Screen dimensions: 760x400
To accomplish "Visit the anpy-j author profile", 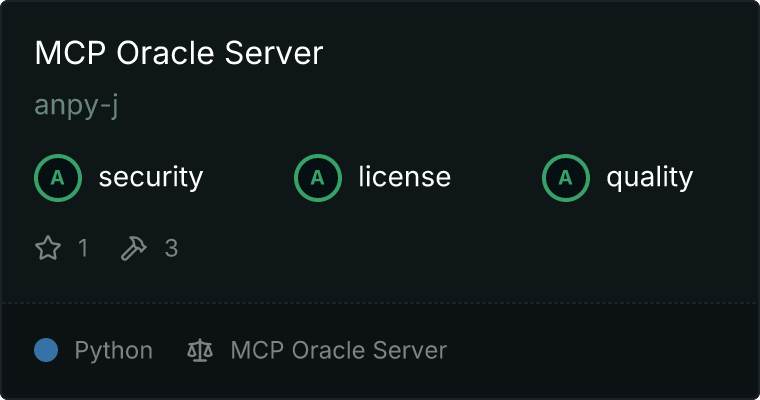I will click(x=77, y=105).
